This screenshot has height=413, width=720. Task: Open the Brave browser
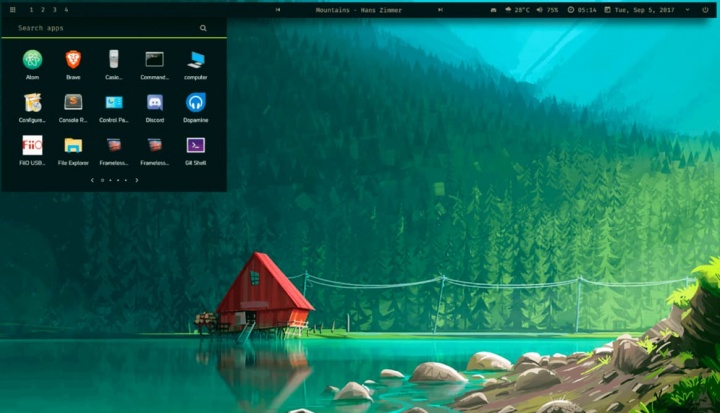click(x=73, y=60)
